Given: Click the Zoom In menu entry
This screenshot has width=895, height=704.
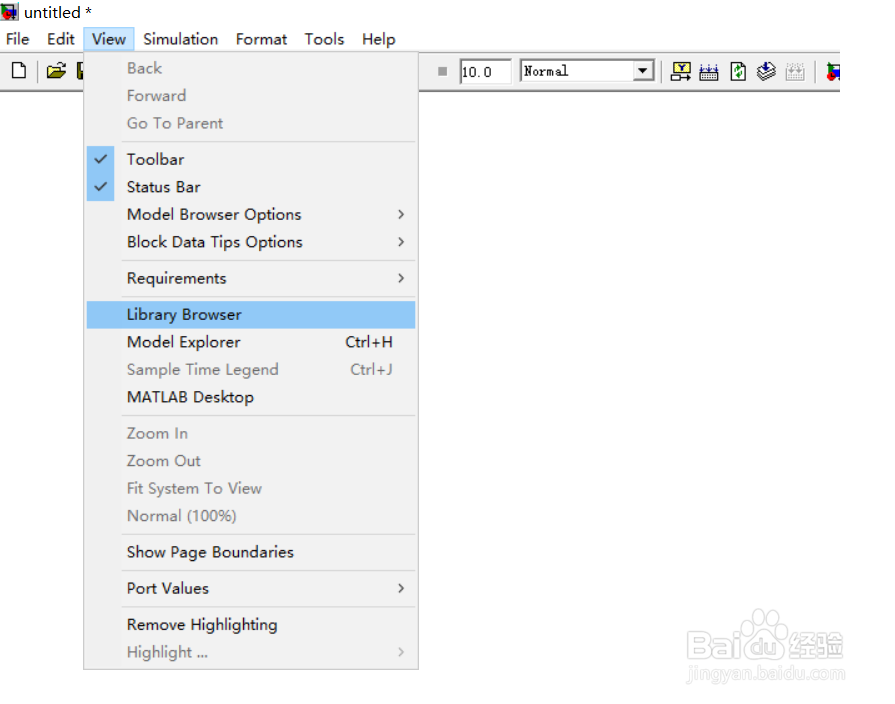Looking at the screenshot, I should 251,433.
